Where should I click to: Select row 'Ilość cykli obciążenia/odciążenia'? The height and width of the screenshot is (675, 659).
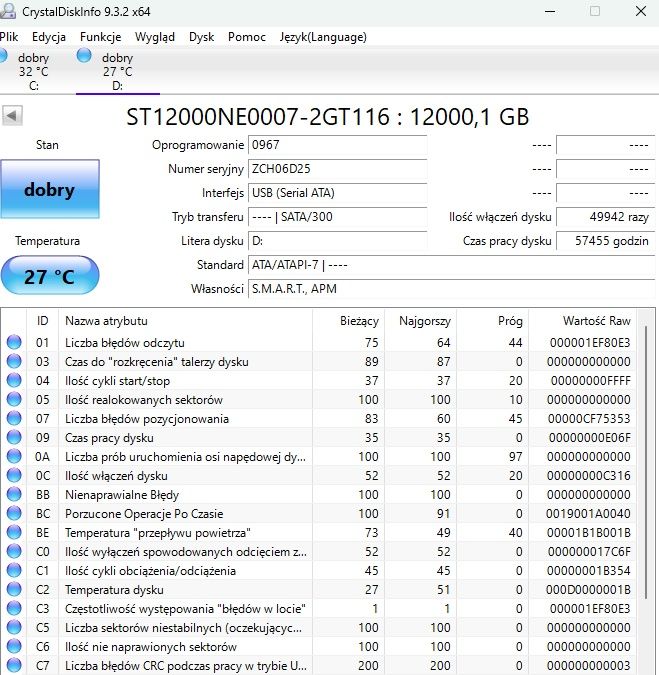pyautogui.click(x=319, y=570)
